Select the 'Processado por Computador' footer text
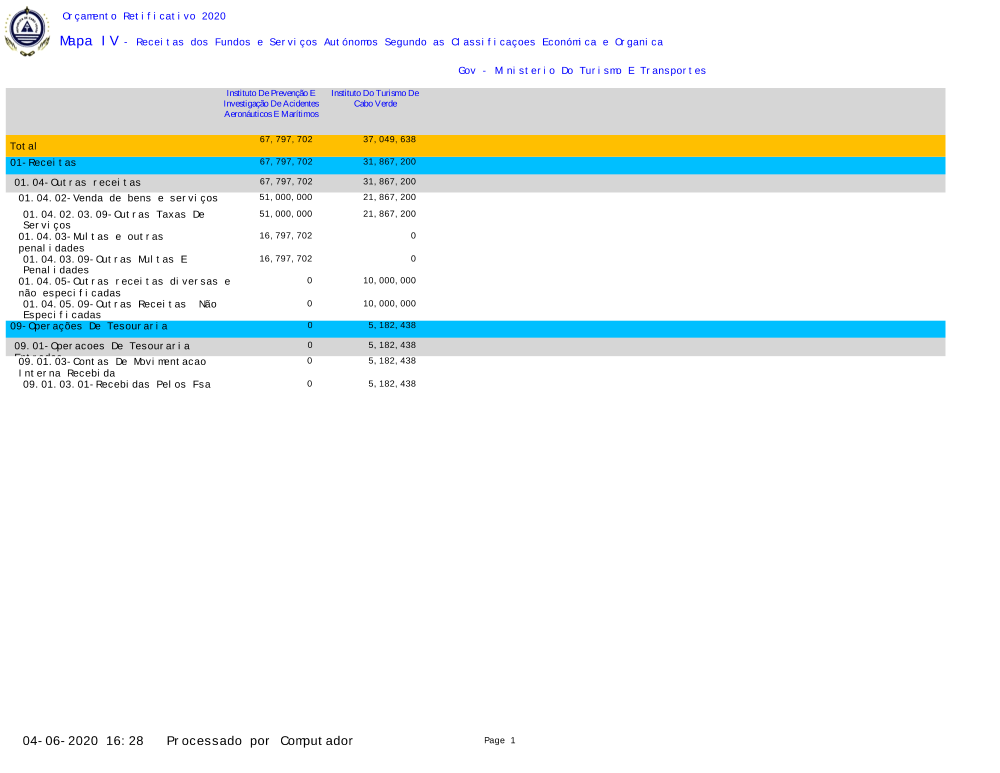1000x773 pixels. pos(259,741)
